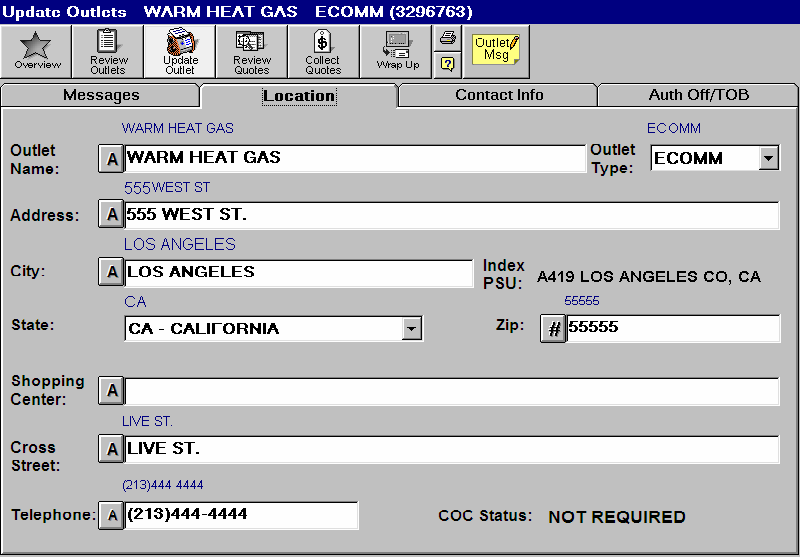Click the # button beside Zip
The width and height of the screenshot is (800, 557).
click(553, 329)
